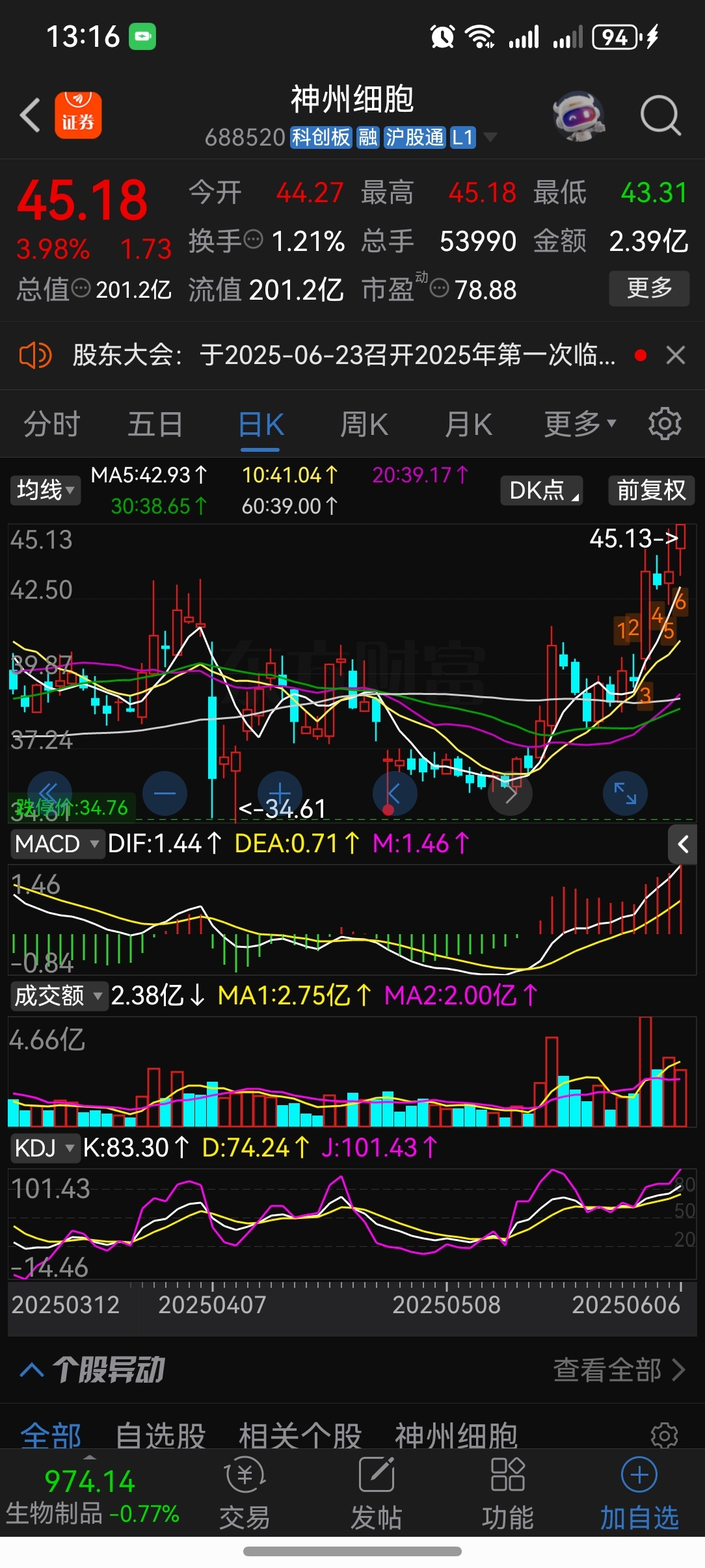705x1568 pixels.
Task: Tap the 20250508 date marker
Action: click(447, 1305)
